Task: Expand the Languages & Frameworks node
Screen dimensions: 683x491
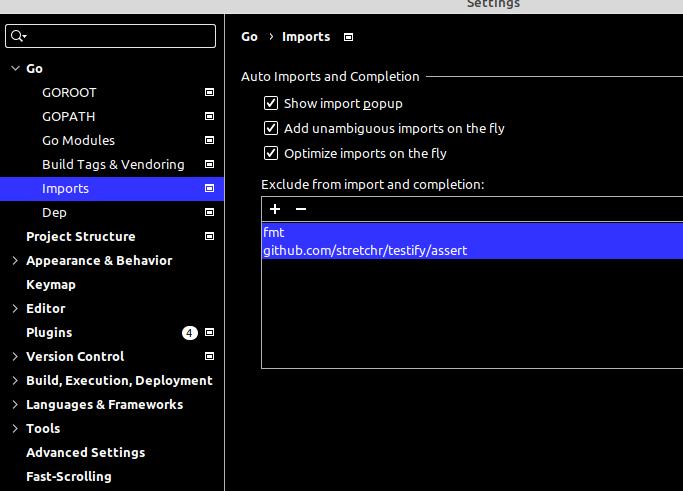Action: coord(15,404)
